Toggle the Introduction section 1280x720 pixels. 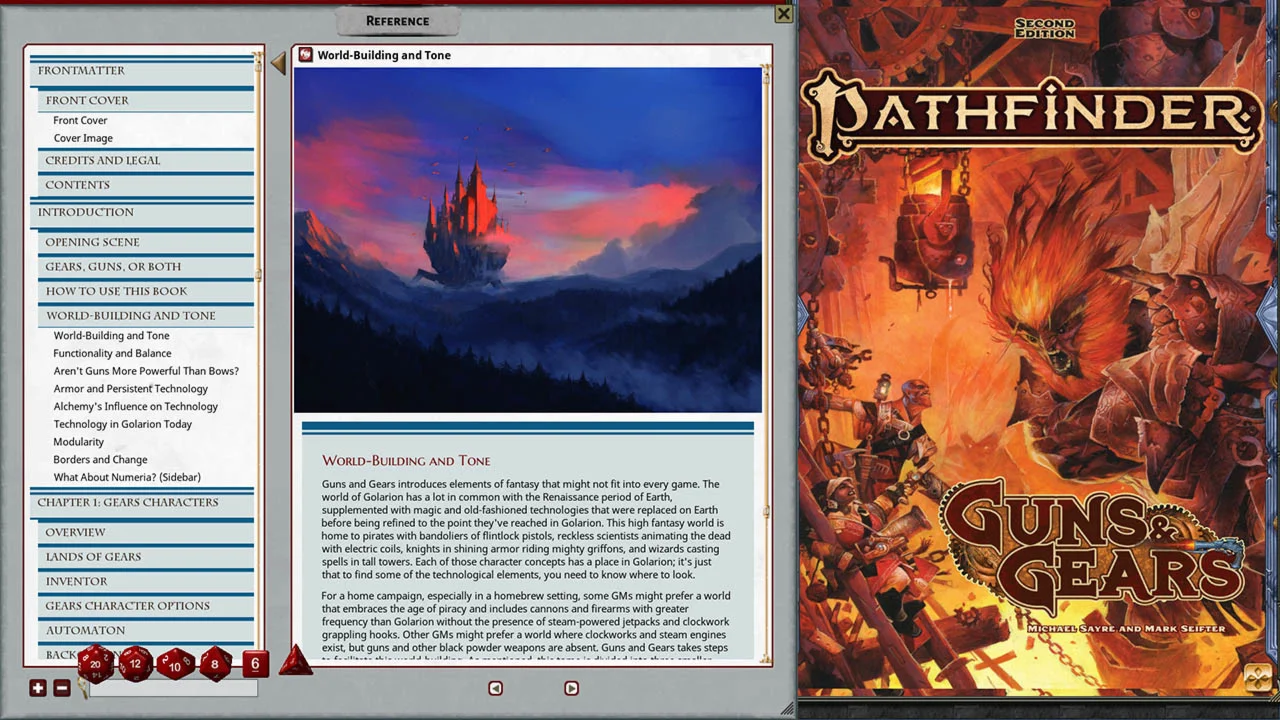pos(142,212)
